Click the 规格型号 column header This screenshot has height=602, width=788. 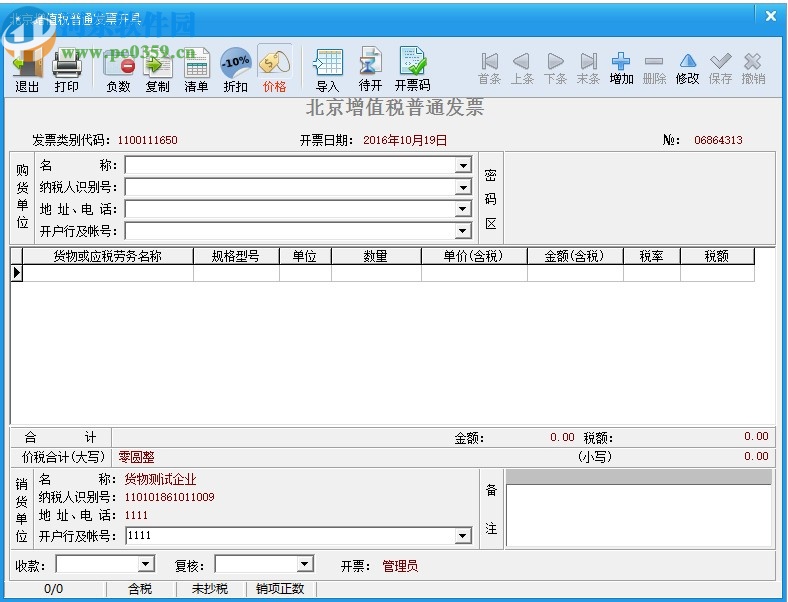(236, 256)
